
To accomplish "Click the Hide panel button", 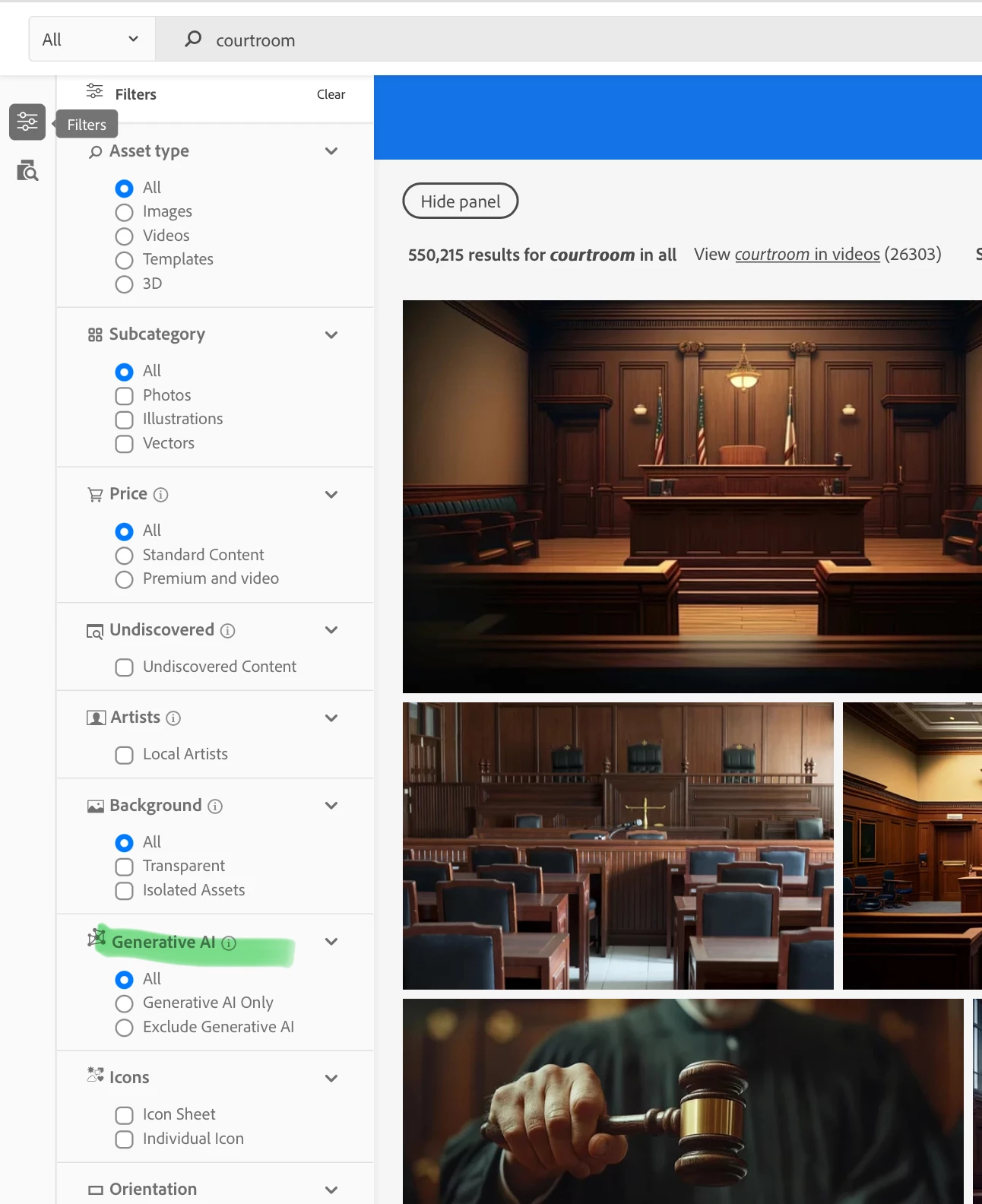I will [x=461, y=201].
